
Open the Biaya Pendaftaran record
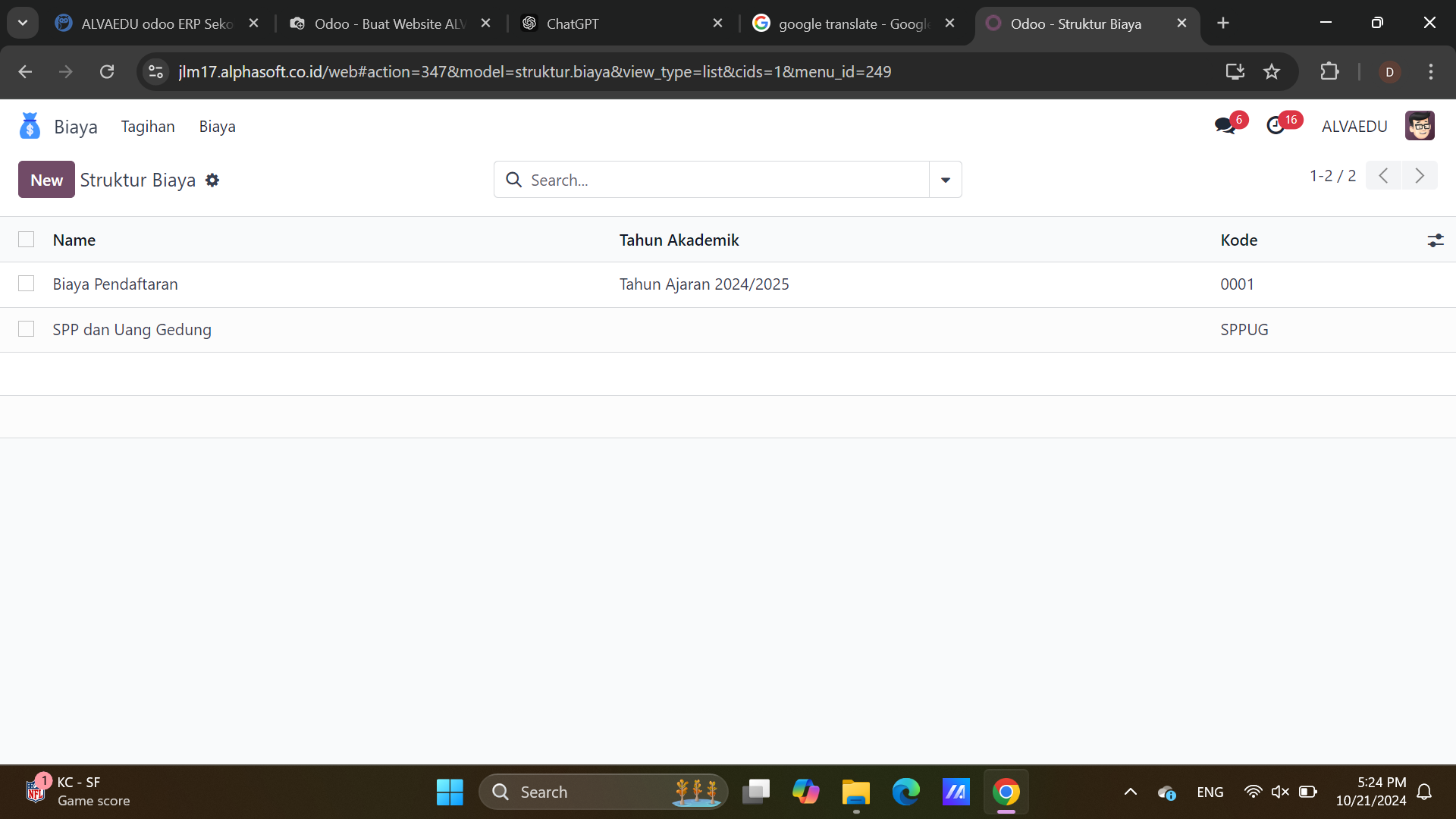115,284
